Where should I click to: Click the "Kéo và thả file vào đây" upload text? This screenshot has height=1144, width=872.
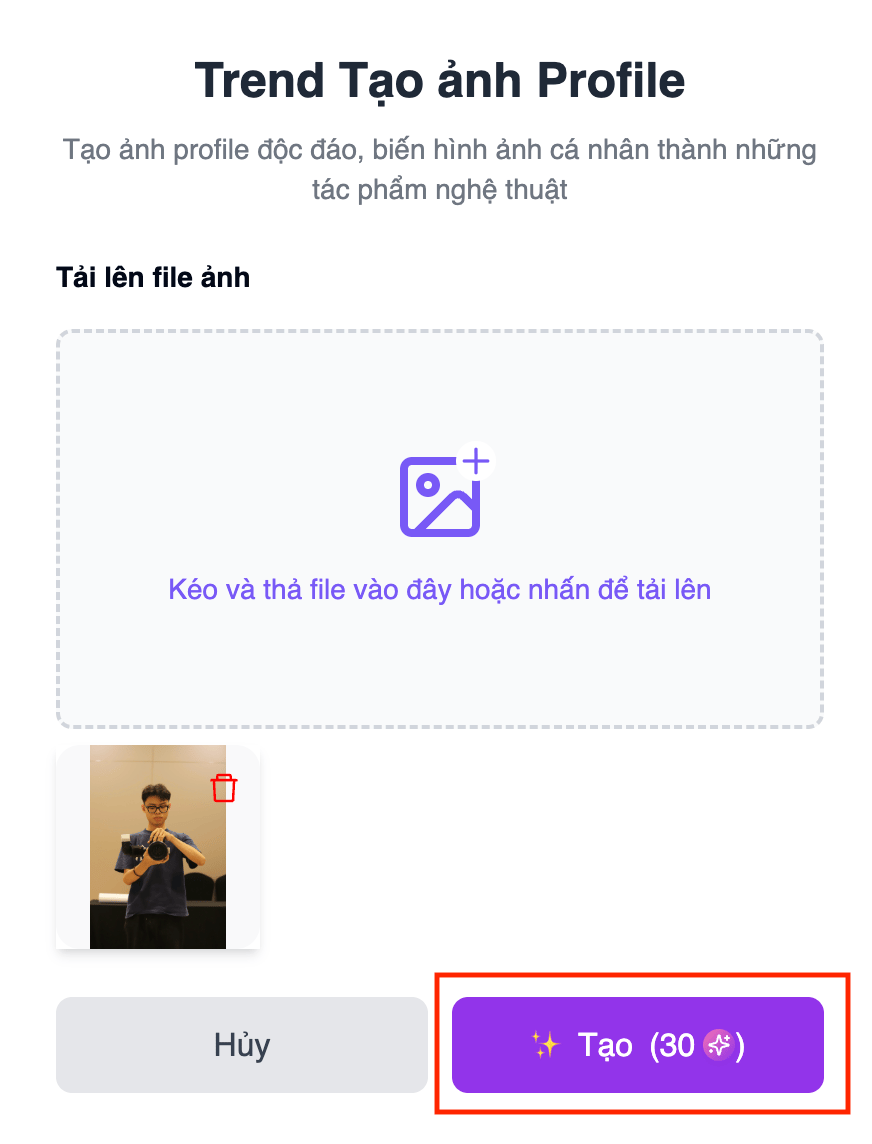click(439, 590)
